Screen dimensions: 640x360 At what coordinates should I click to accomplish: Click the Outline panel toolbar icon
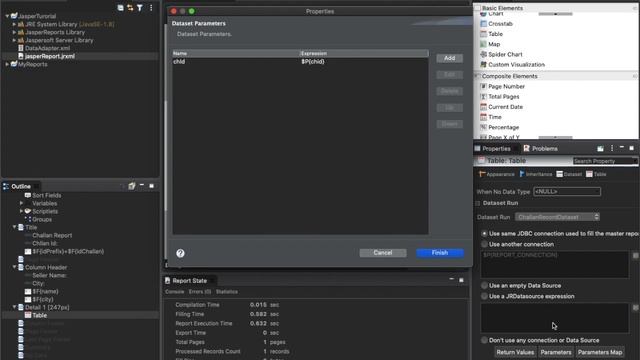[x=131, y=186]
